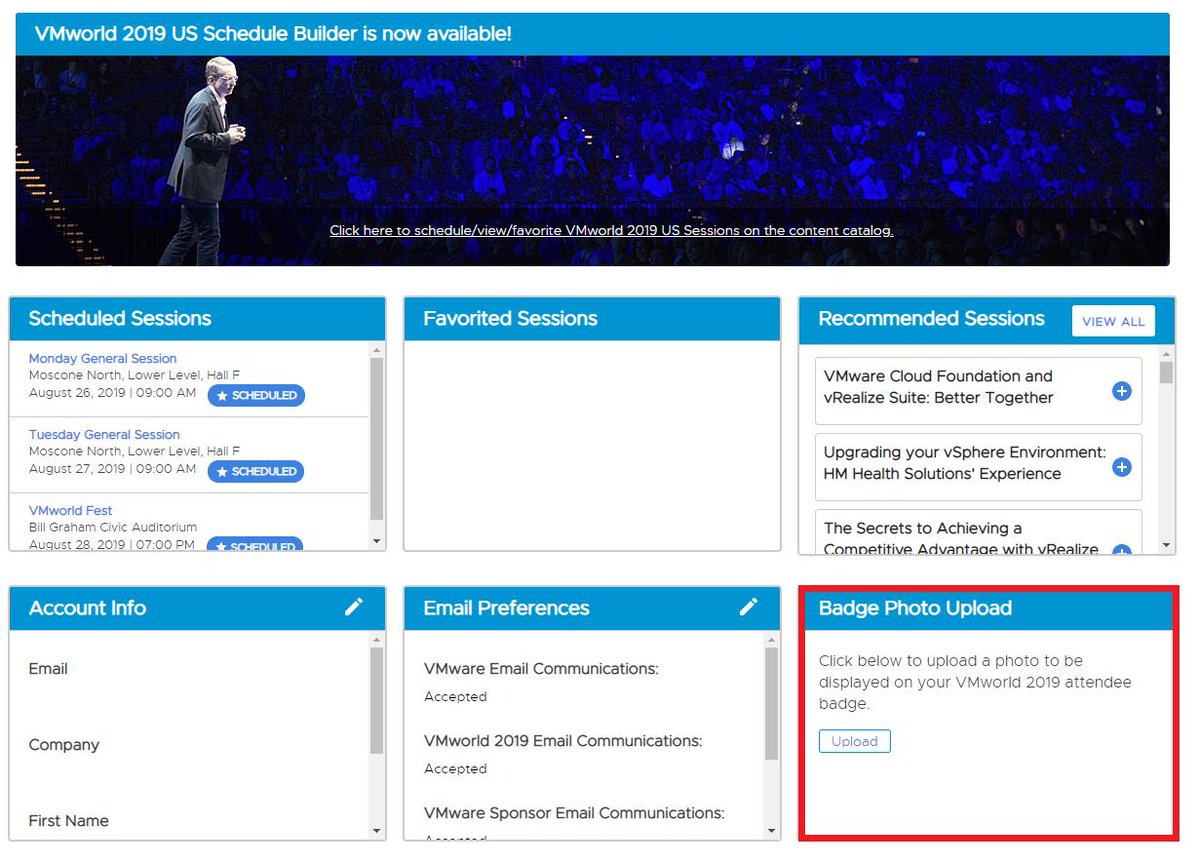
Task: Click the keynote speaker banner image
Action: tap(592, 160)
